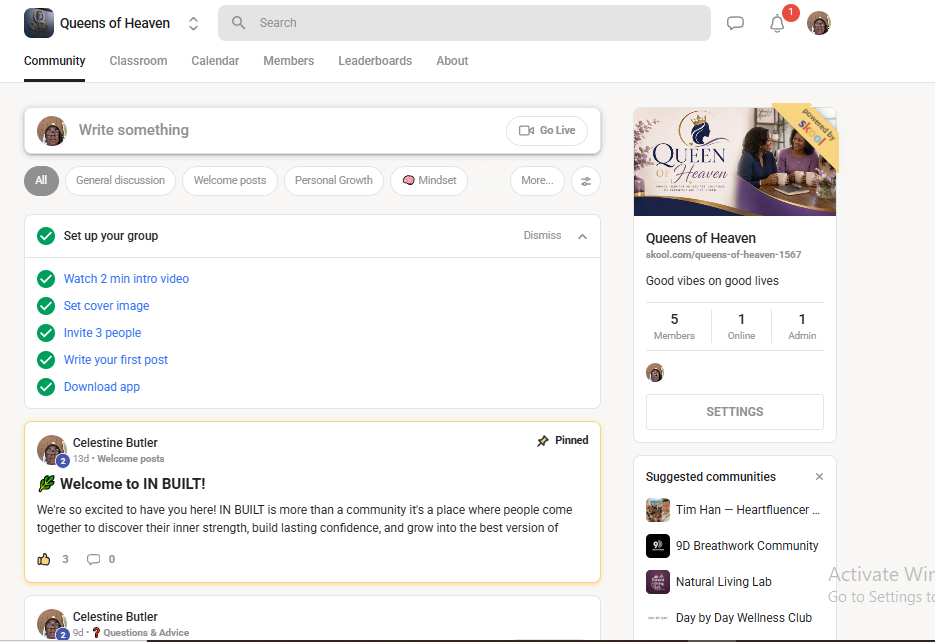Click the 9D Breathwork Community logo icon
935x642 pixels.
658,546
